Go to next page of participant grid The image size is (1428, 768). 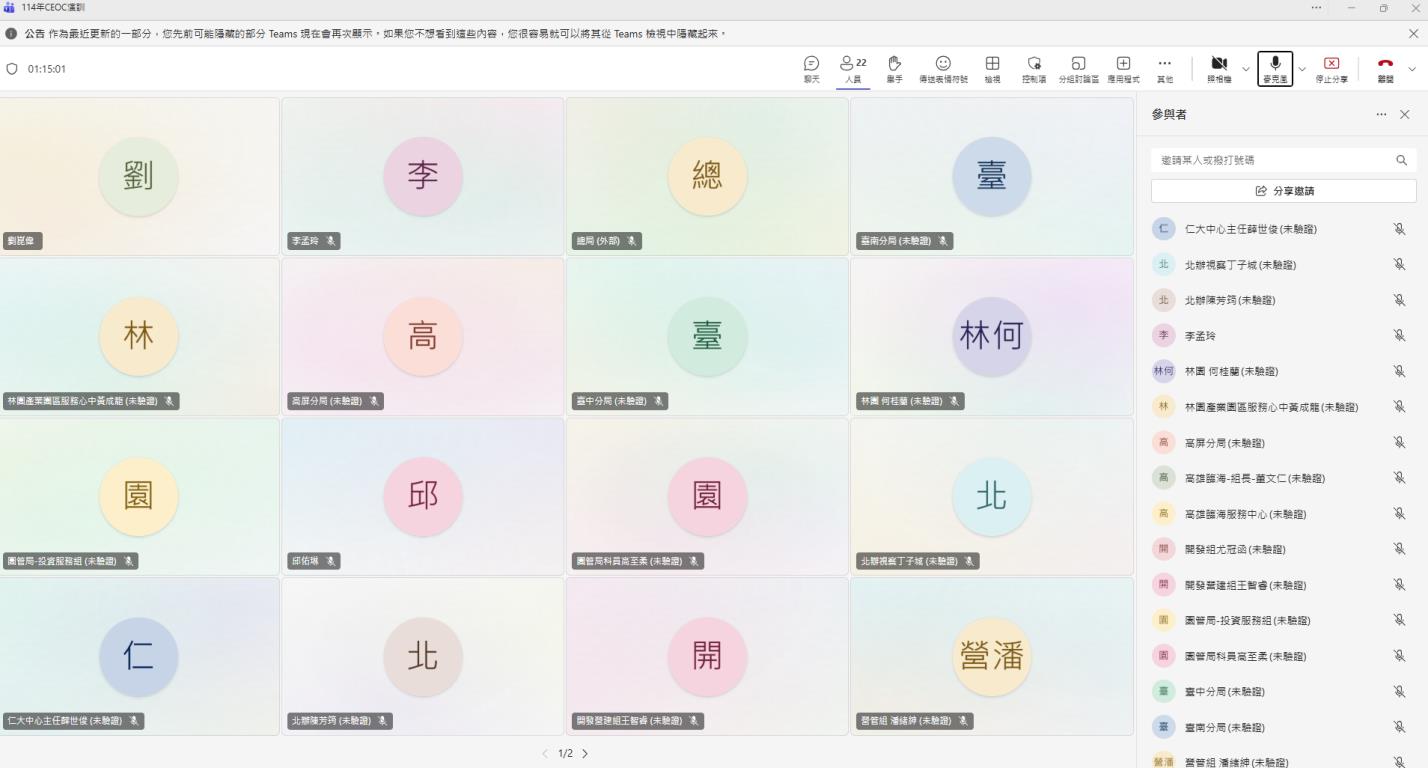tap(585, 753)
